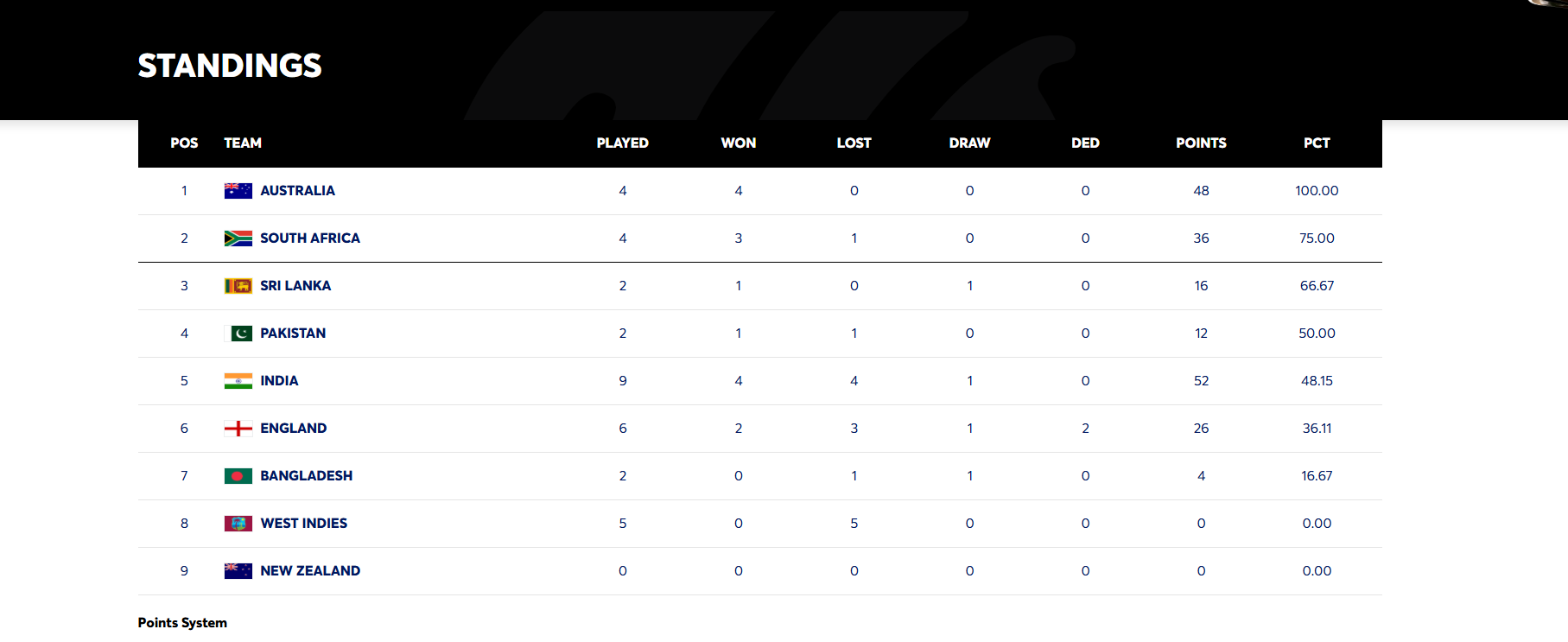Click the Points System heading

182,623
